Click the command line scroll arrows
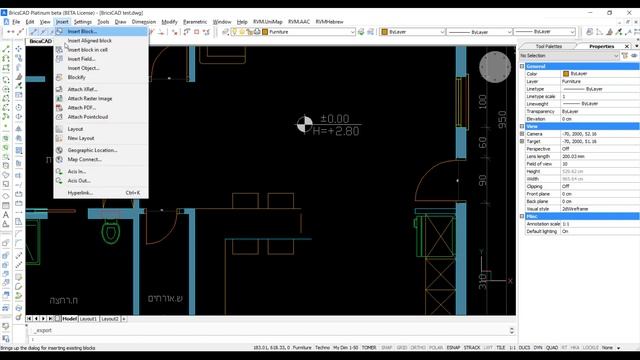This screenshot has width=640, height=360. pyautogui.click(x=511, y=330)
